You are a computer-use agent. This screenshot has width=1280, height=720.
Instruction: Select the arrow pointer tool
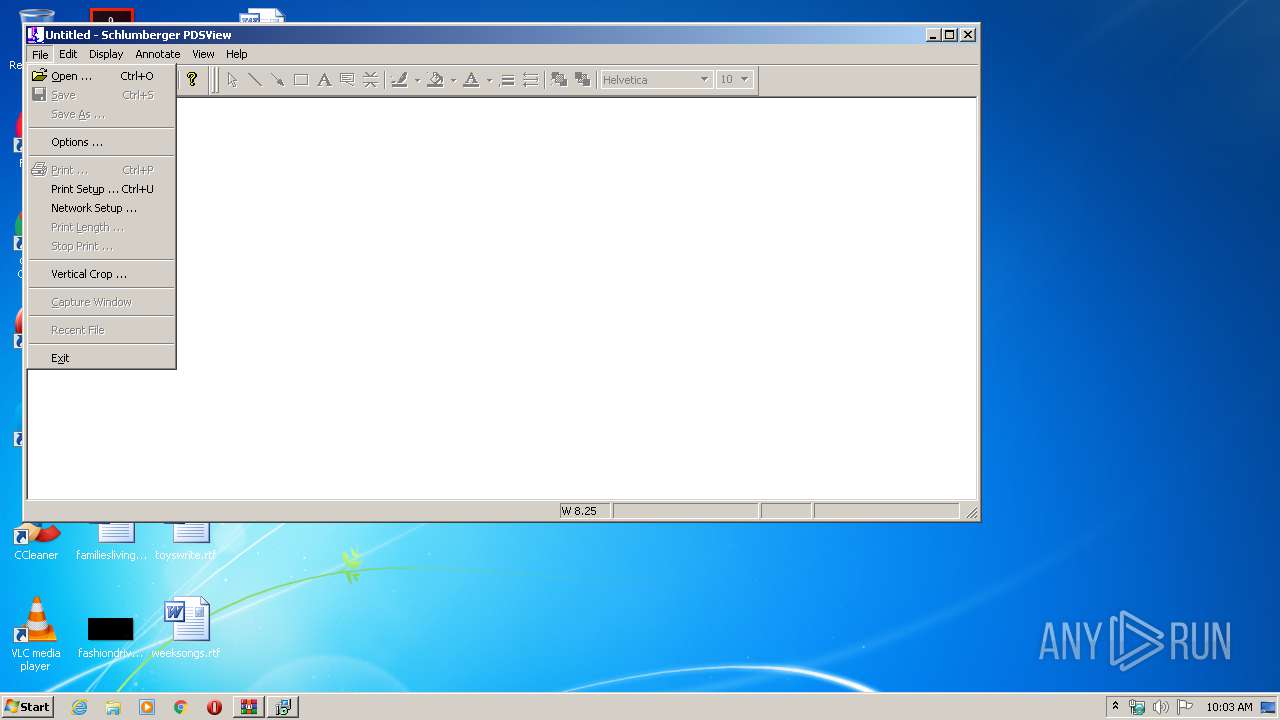tap(232, 79)
